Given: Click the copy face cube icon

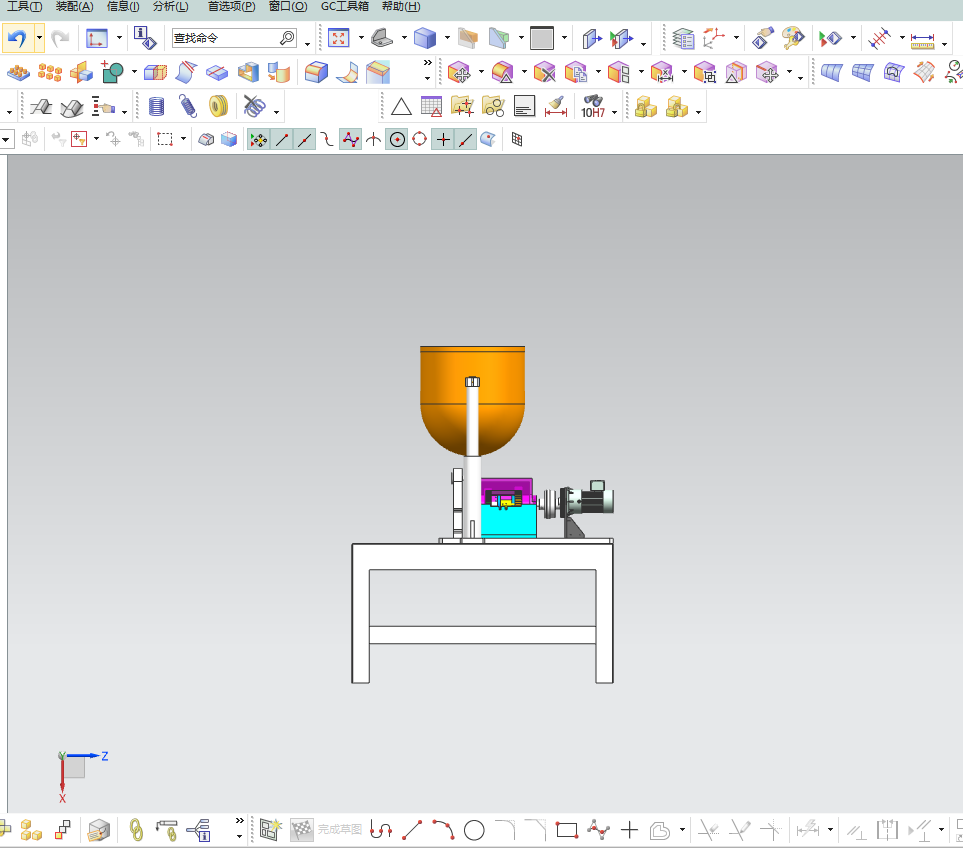Looking at the screenshot, I should point(575,72).
